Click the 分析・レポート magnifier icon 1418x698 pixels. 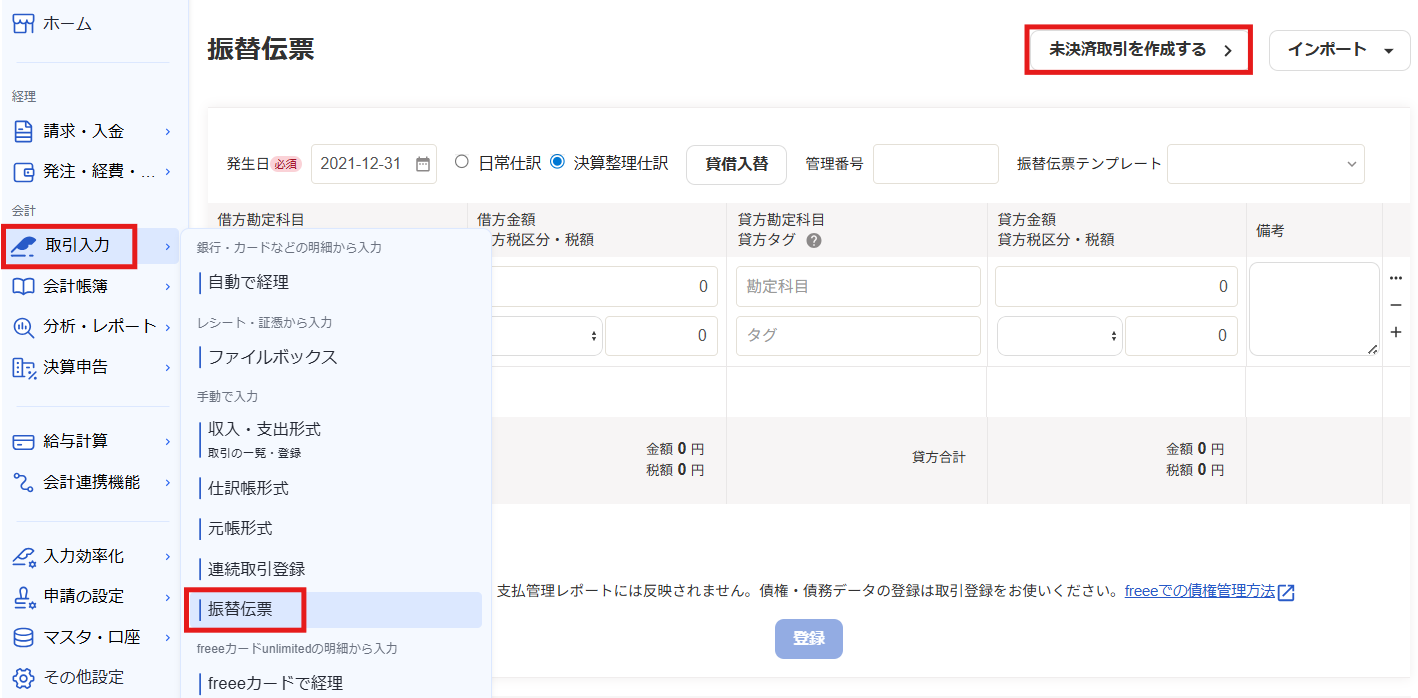coord(24,326)
